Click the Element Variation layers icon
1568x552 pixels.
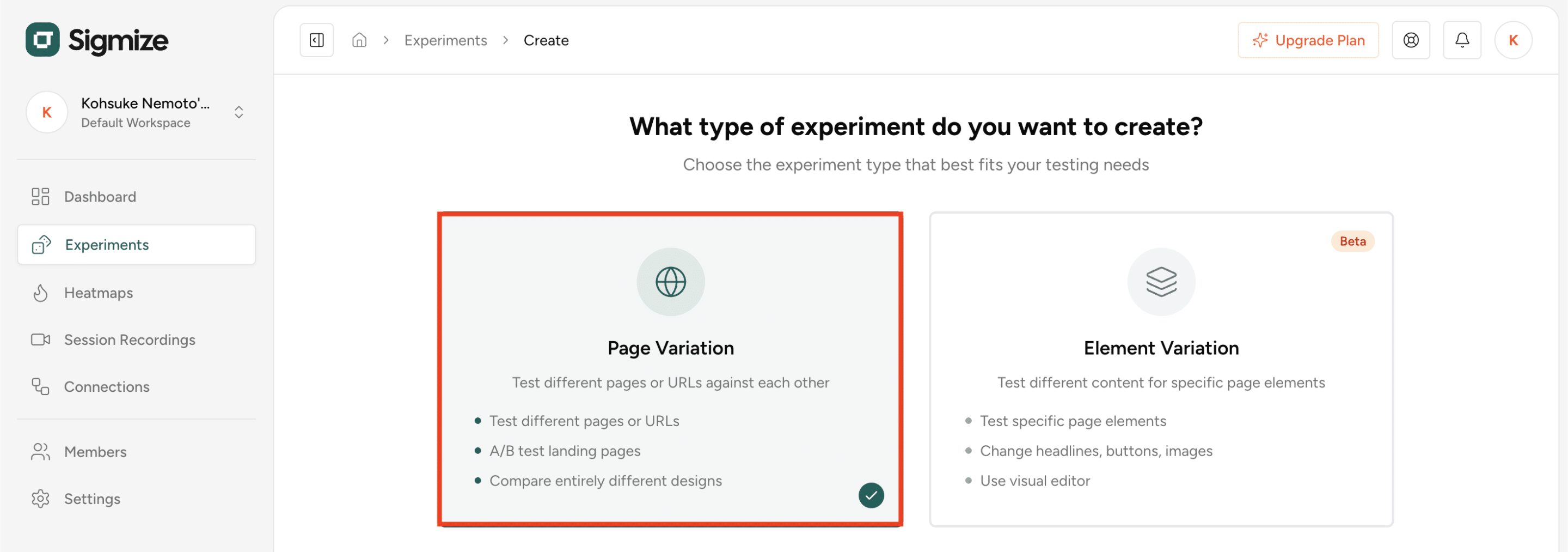1161,282
